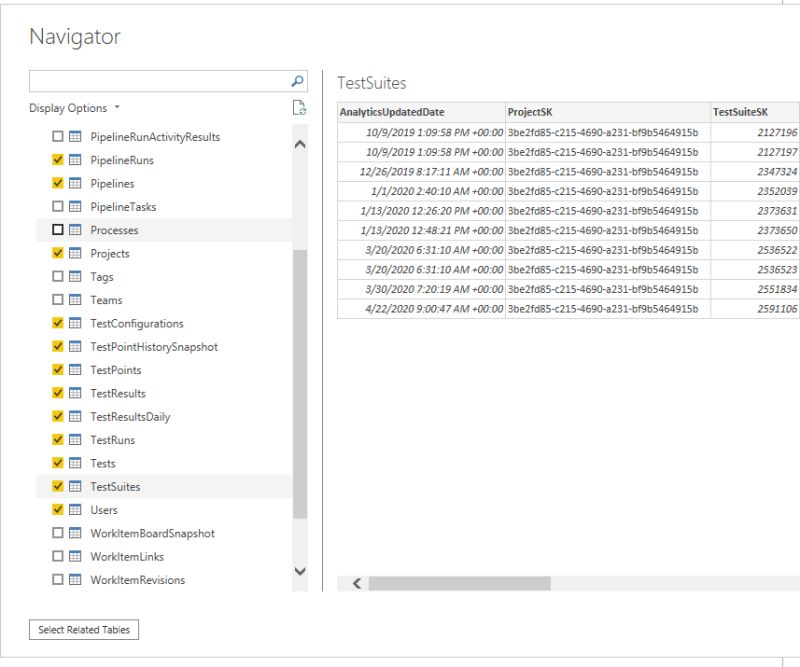Image resolution: width=800 pixels, height=667 pixels.
Task: Click the table icon beside Tags
Action: [75, 277]
